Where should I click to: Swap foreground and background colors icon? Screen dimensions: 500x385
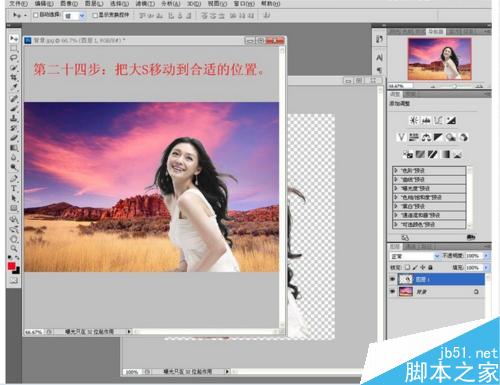coord(17,258)
